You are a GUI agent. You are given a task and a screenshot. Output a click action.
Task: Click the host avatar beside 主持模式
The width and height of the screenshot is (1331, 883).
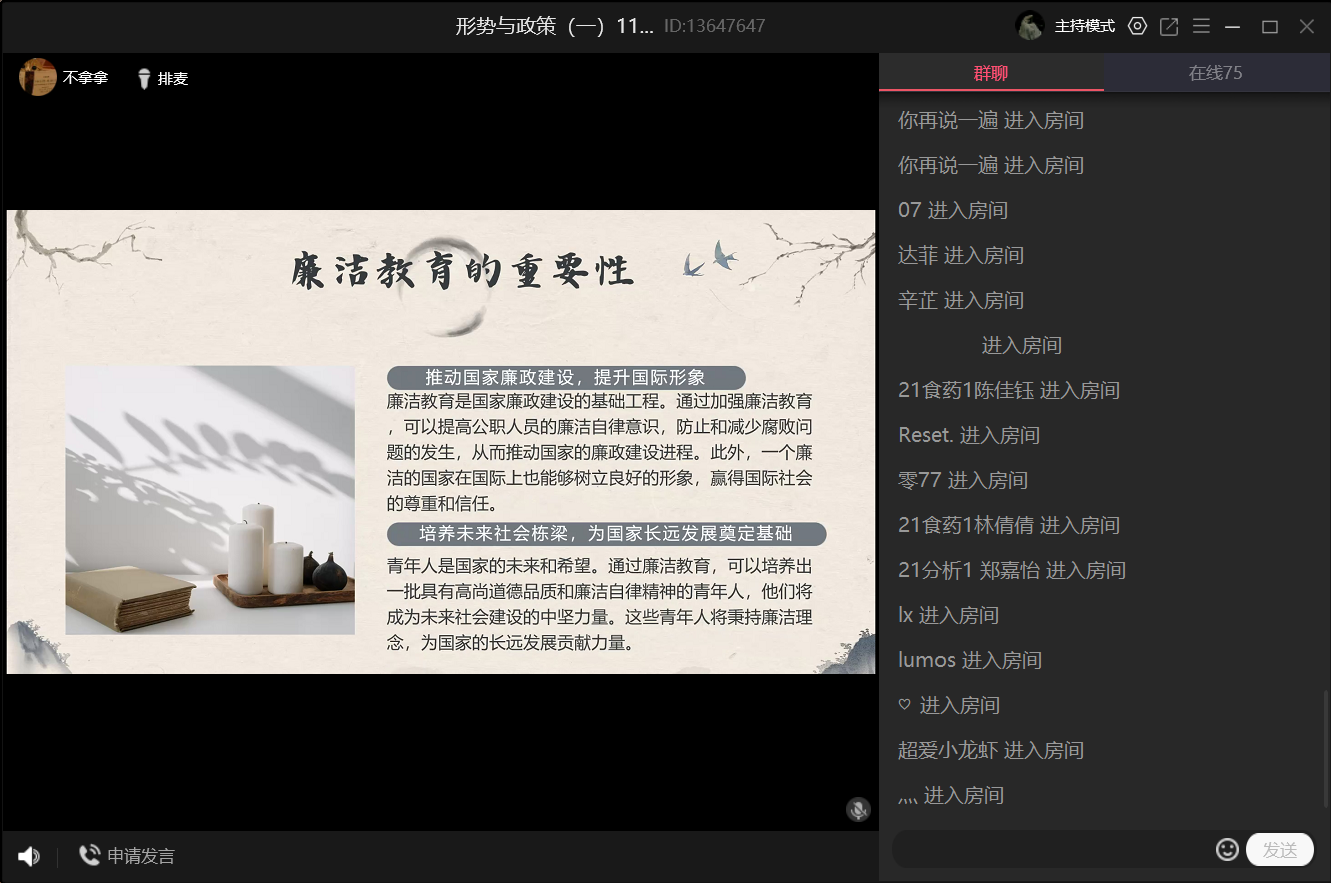tap(1030, 26)
